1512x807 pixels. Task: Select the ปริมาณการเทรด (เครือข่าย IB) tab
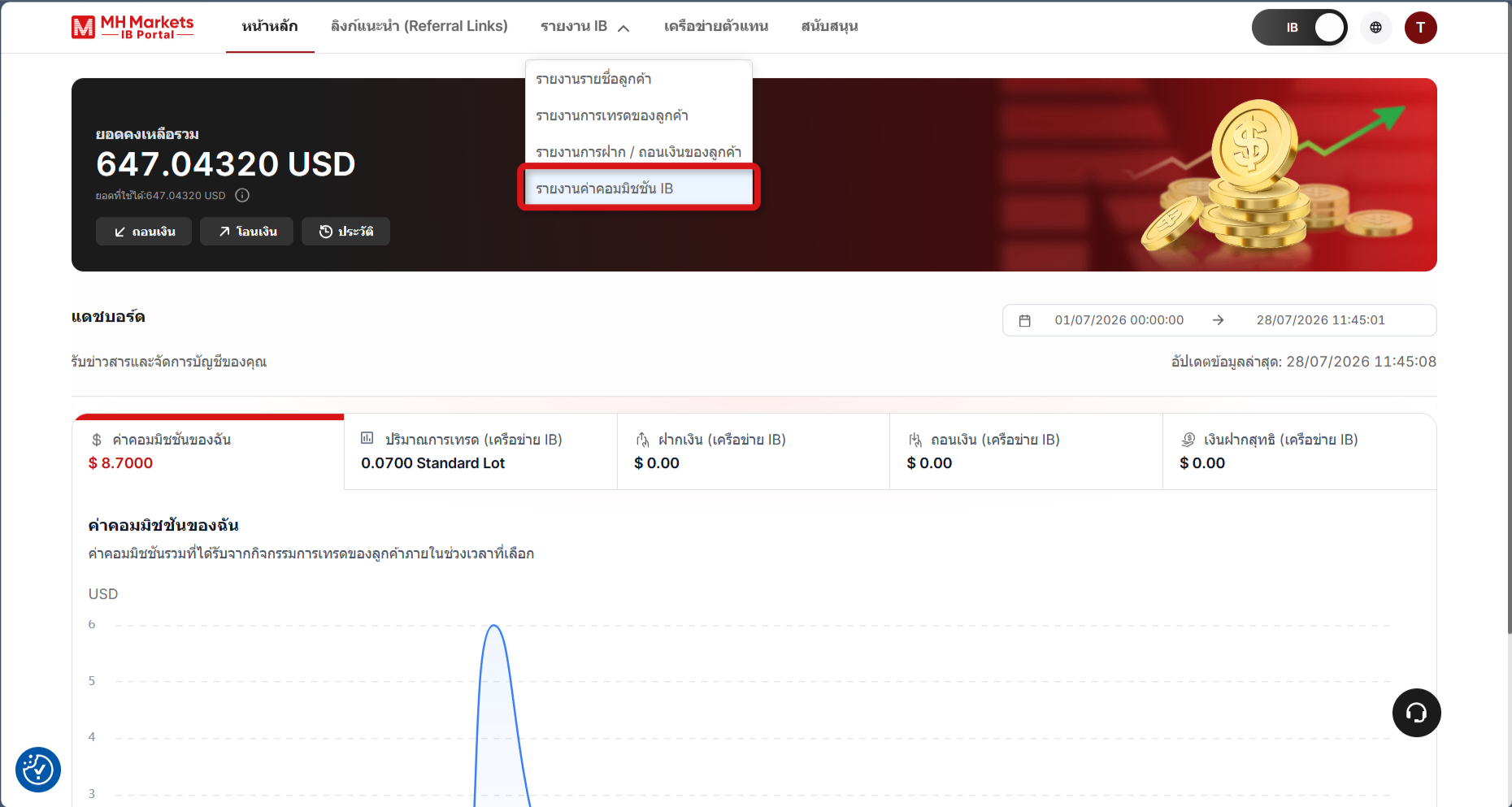click(480, 452)
